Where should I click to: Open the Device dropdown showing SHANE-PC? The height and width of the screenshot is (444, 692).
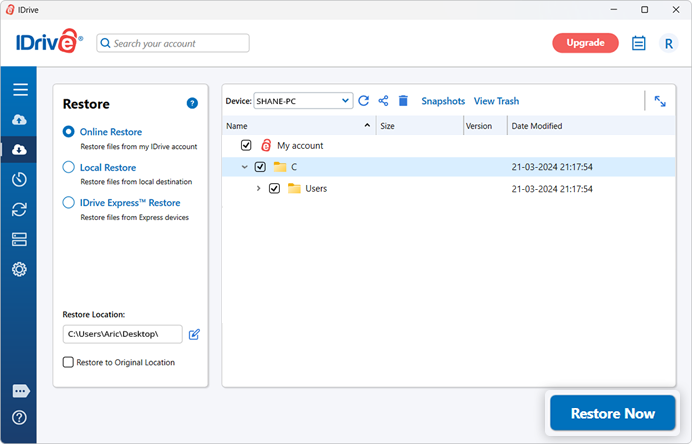pyautogui.click(x=303, y=101)
